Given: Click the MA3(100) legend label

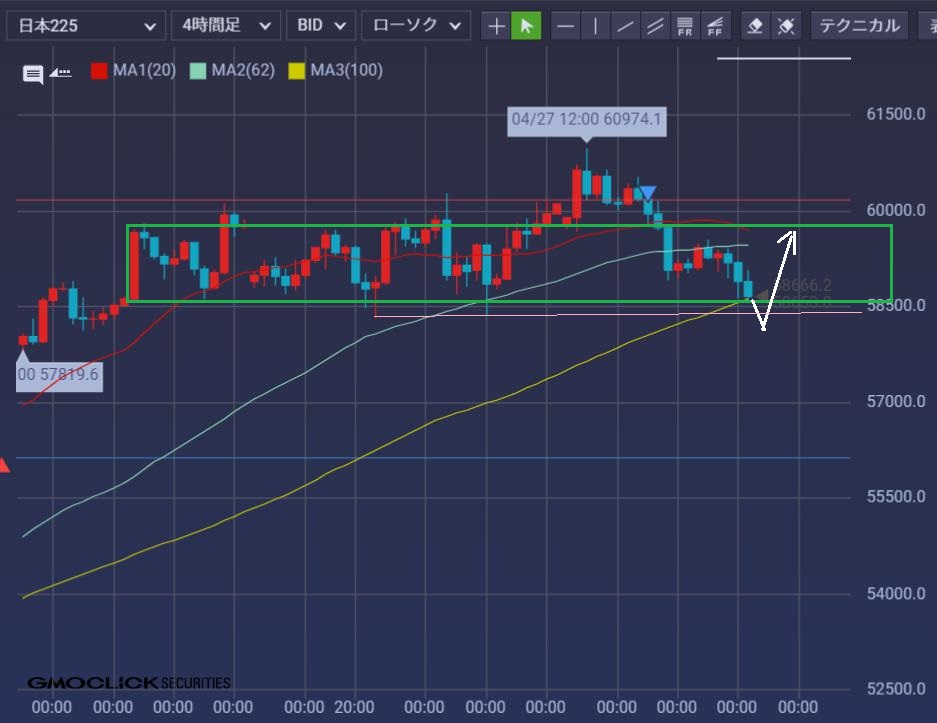Looking at the screenshot, I should pos(346,71).
